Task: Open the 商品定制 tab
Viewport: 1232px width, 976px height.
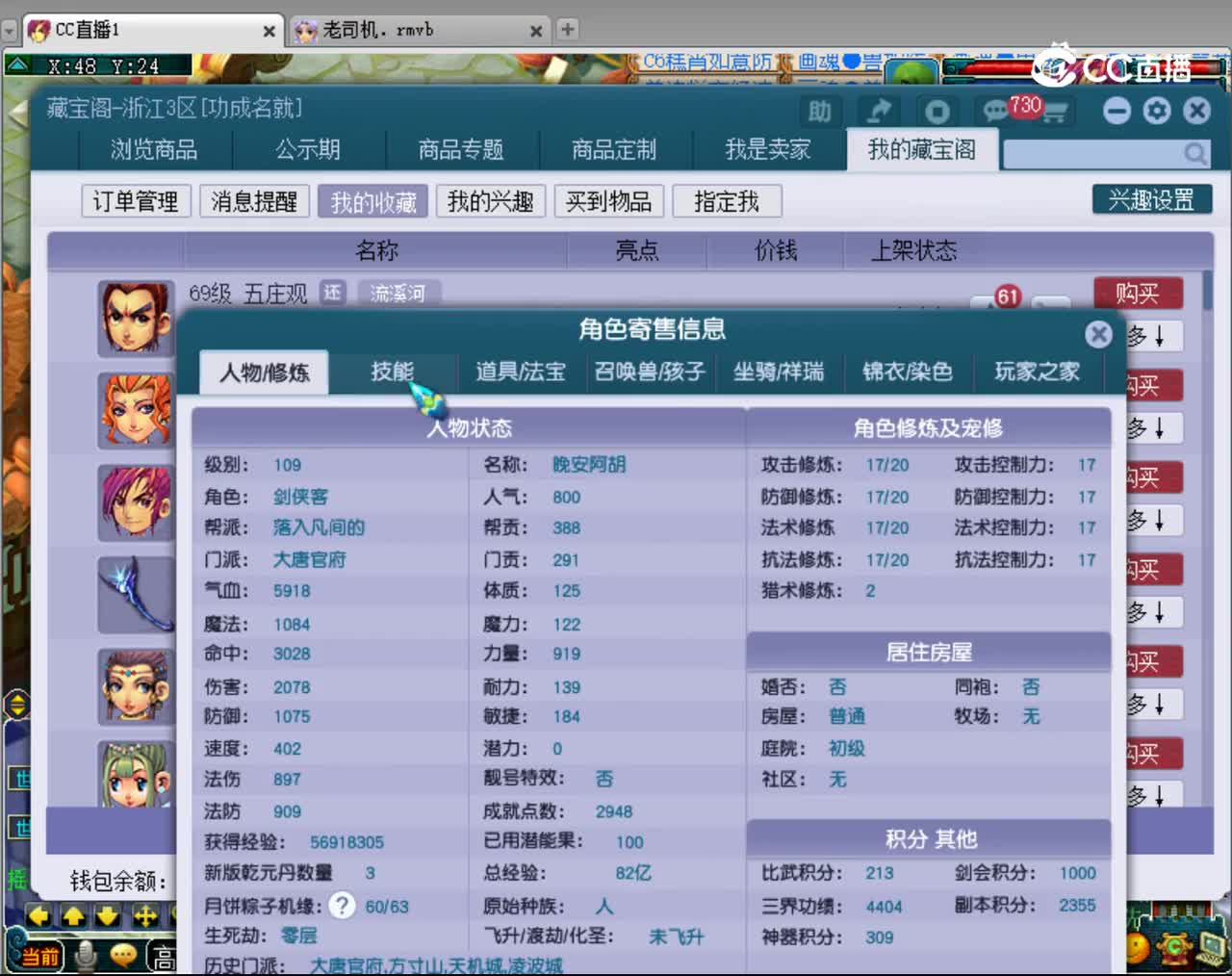Action: [615, 149]
